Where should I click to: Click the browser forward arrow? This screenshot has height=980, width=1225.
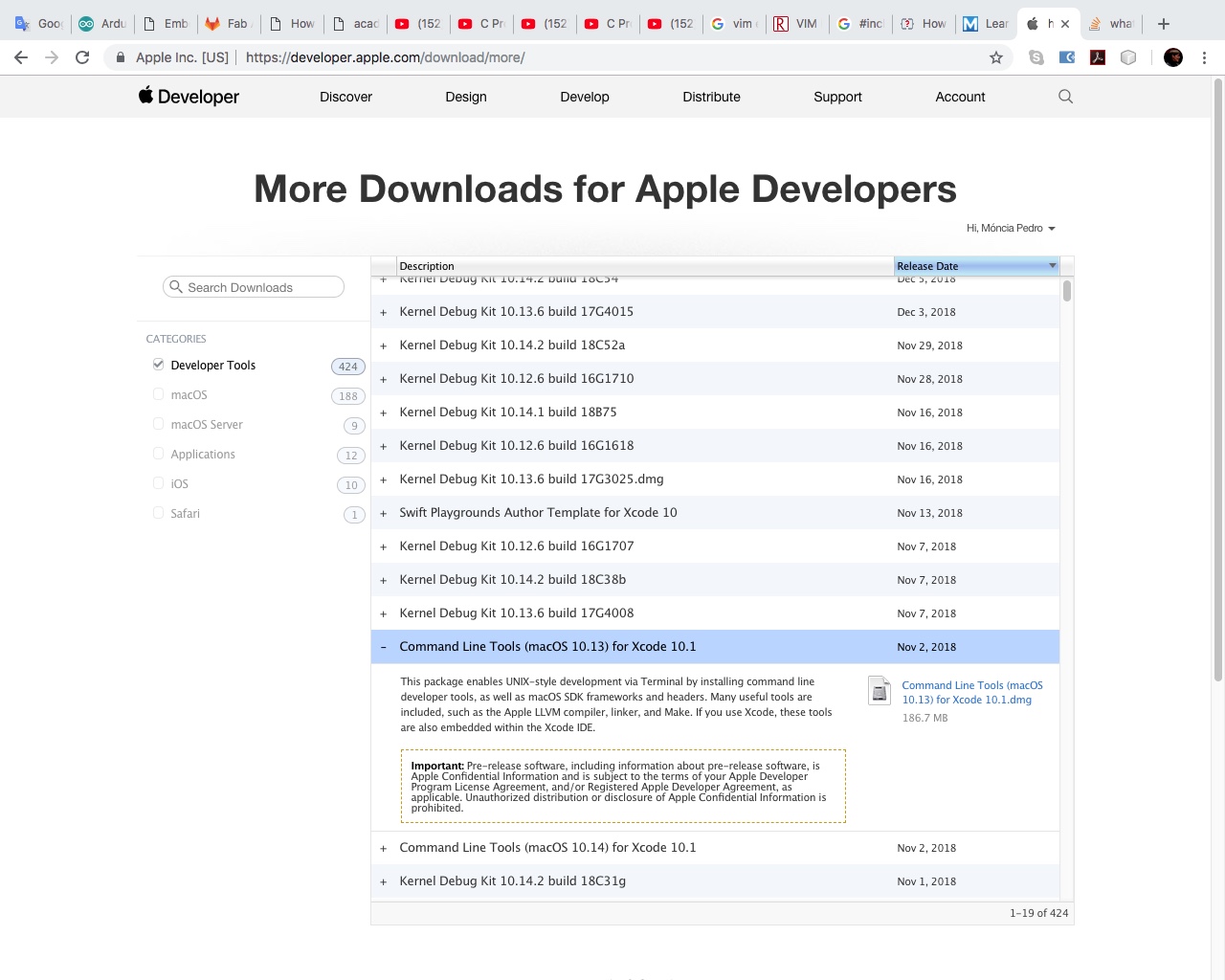(52, 57)
